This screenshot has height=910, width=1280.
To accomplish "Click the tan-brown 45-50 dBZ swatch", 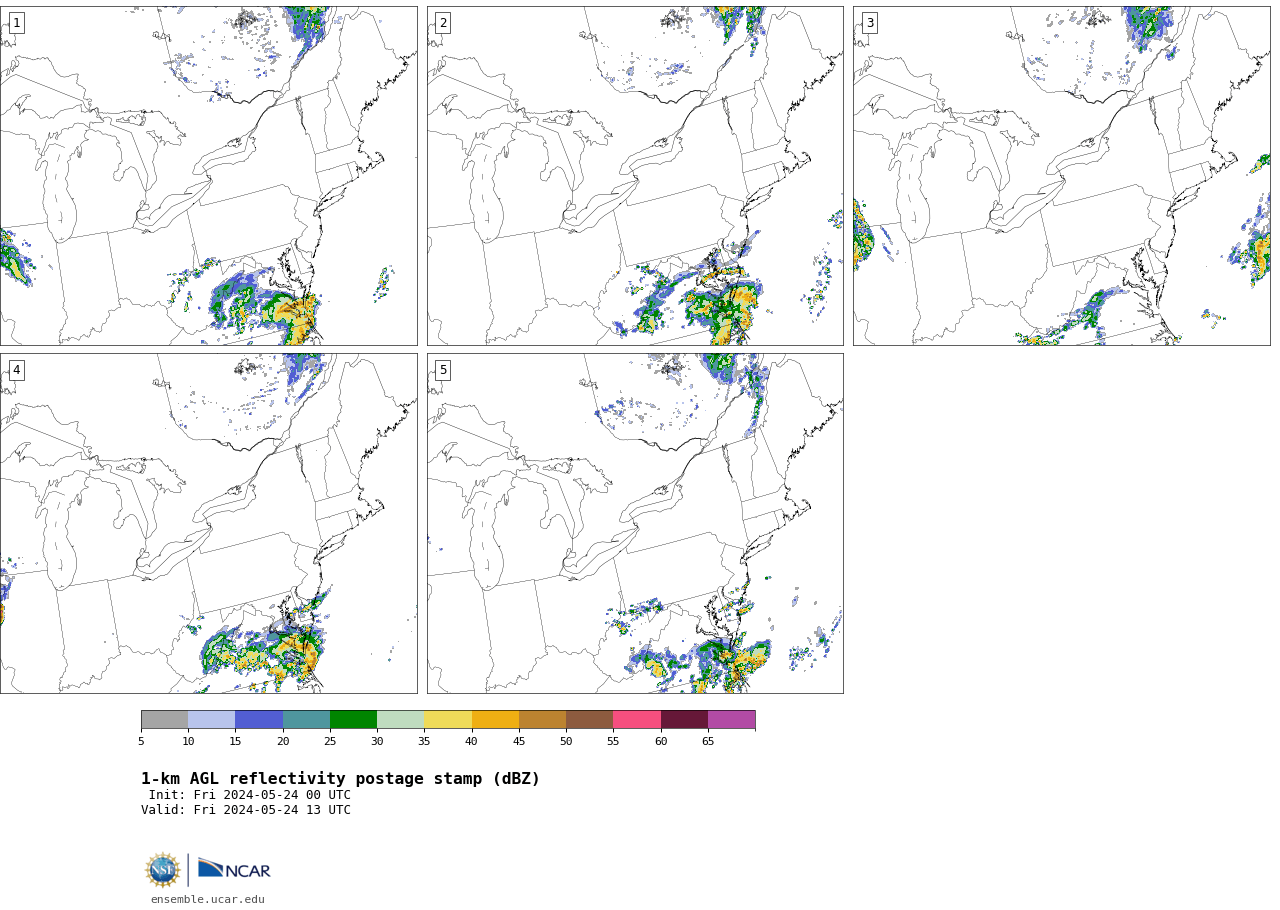I will coord(542,720).
